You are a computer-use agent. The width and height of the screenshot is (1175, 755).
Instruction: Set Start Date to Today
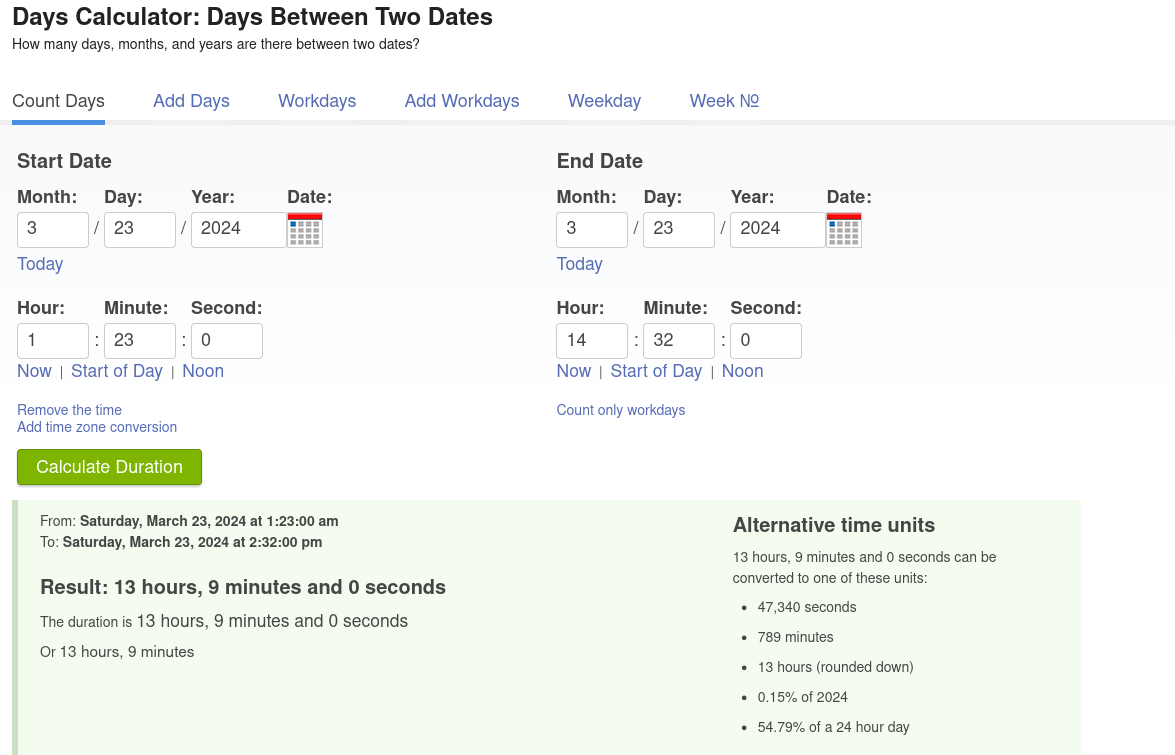pyautogui.click(x=40, y=264)
